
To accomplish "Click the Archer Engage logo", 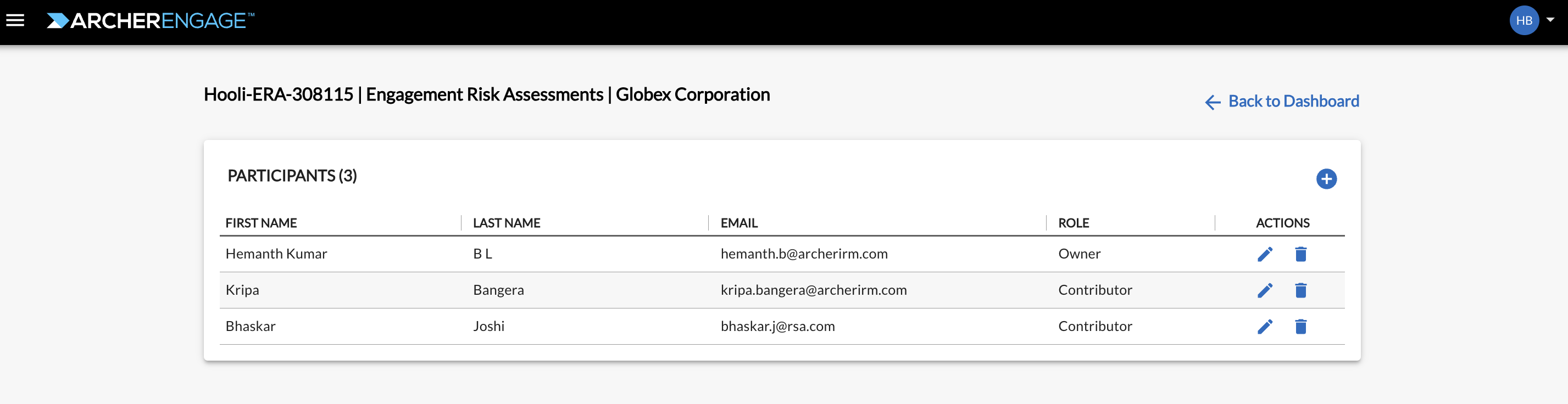I will coord(151,21).
